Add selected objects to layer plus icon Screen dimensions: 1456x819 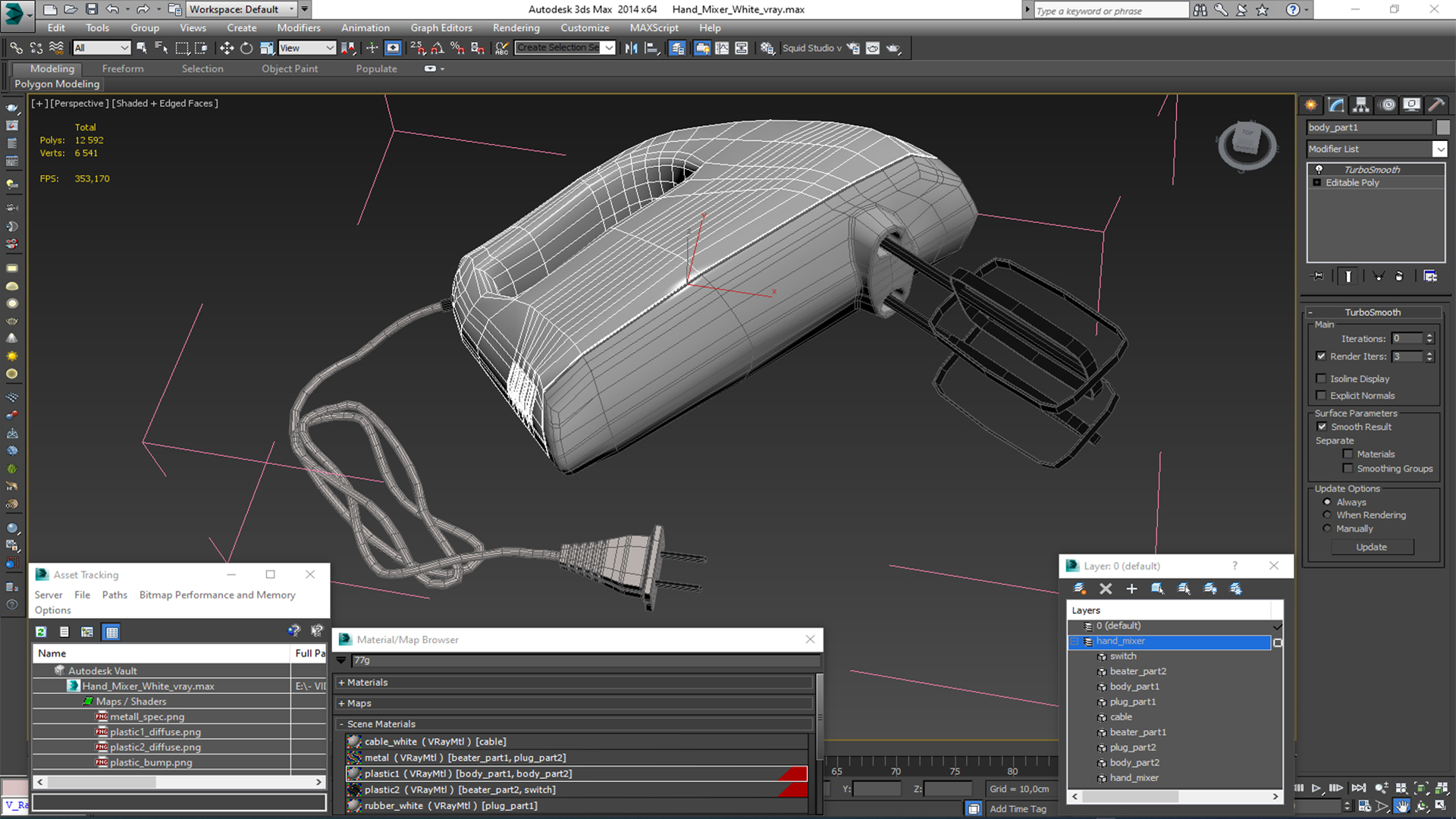click(x=1131, y=588)
